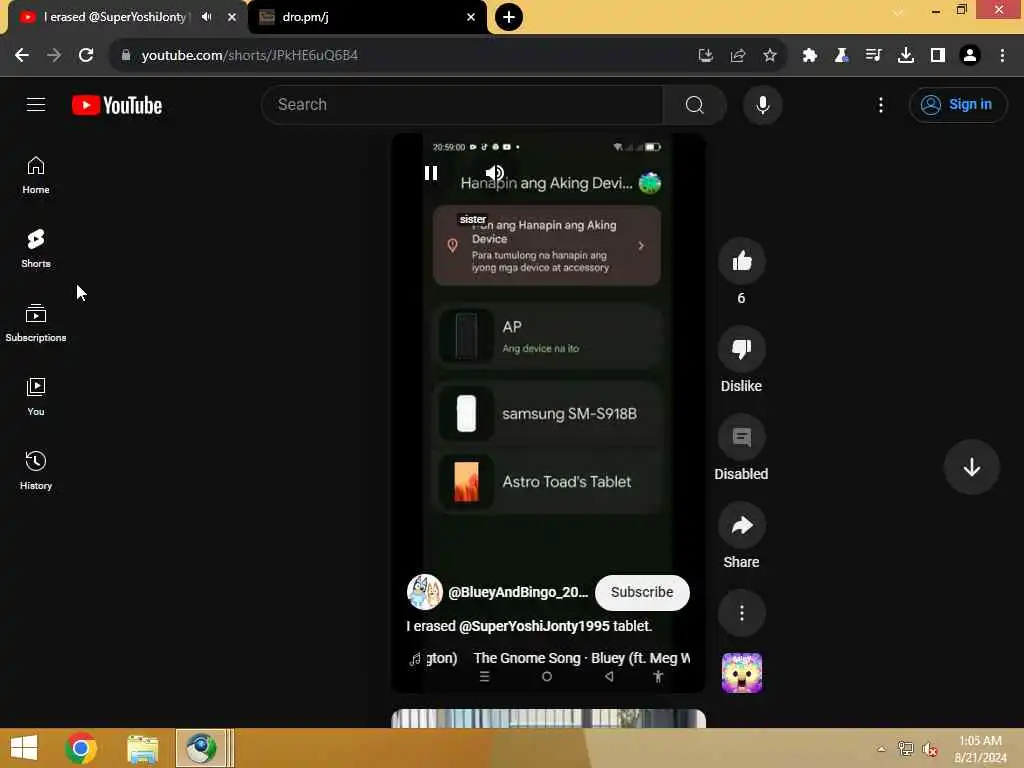Go back in the browser
The height and width of the screenshot is (768, 1024).
pos(22,55)
